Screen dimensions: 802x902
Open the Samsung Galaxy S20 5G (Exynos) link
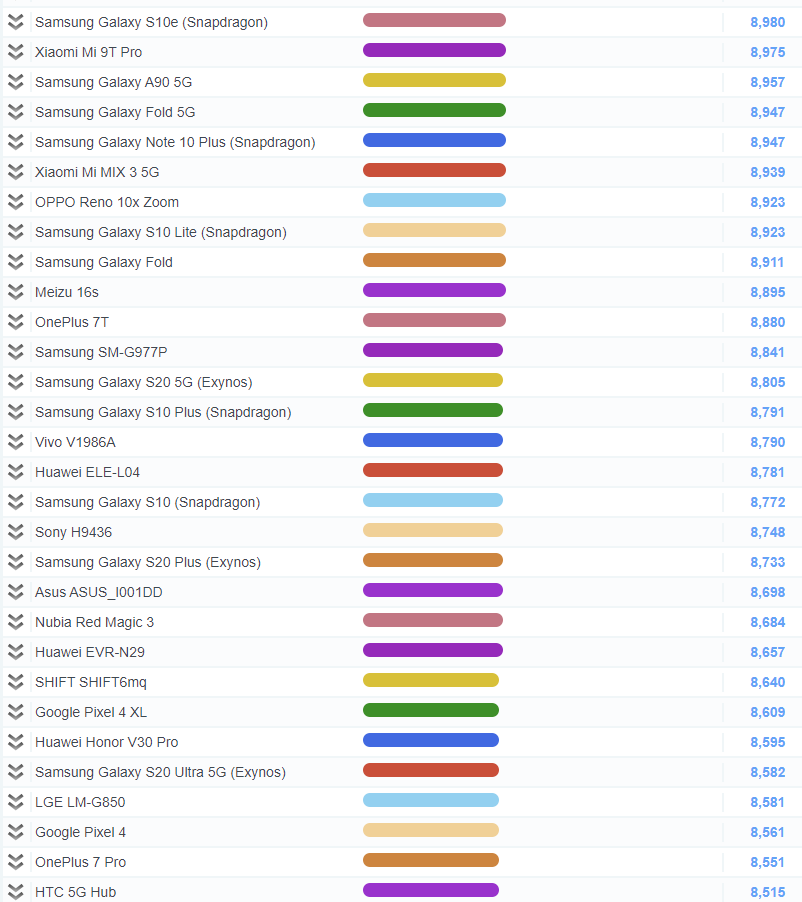click(x=144, y=383)
